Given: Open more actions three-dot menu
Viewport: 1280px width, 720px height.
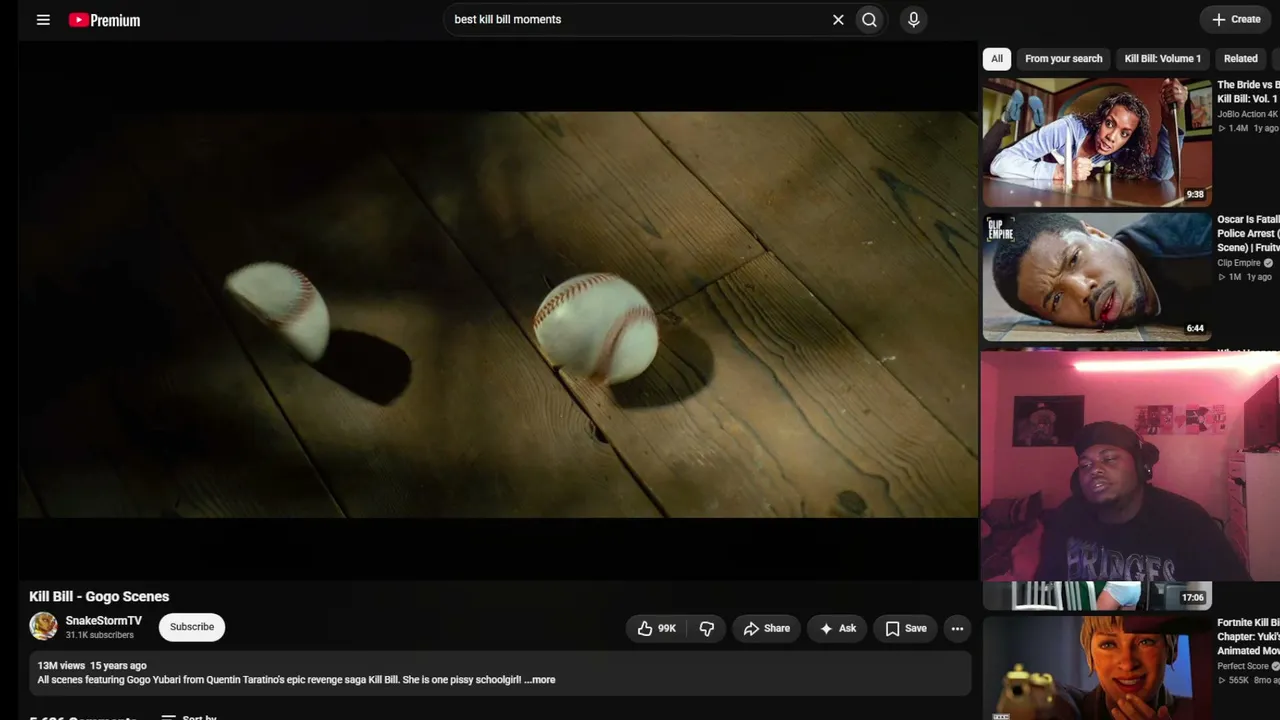Looking at the screenshot, I should [x=957, y=628].
